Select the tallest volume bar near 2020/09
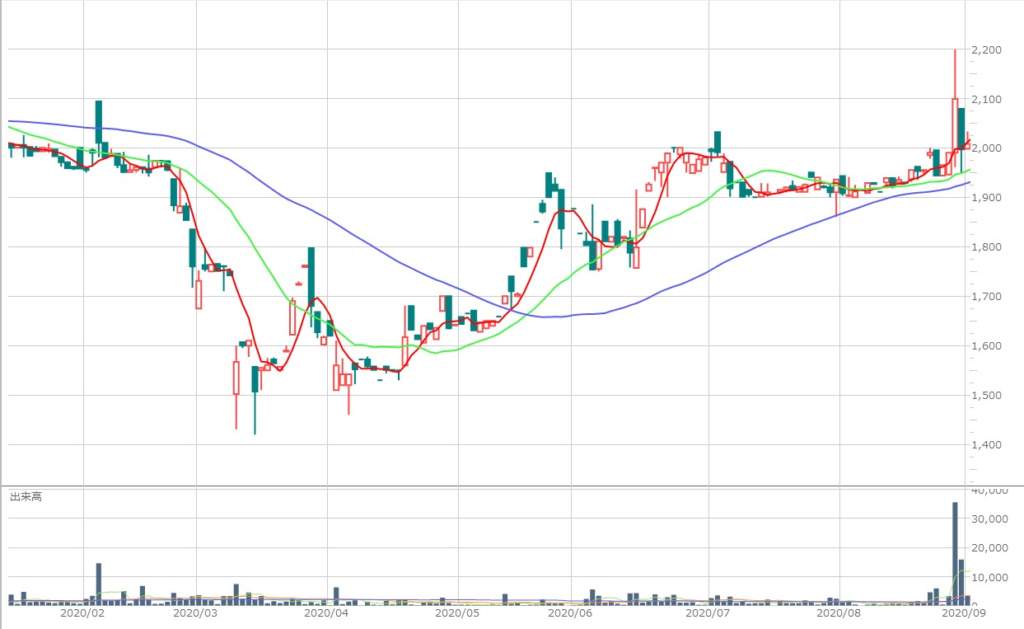1024x629 pixels. (x=955, y=554)
